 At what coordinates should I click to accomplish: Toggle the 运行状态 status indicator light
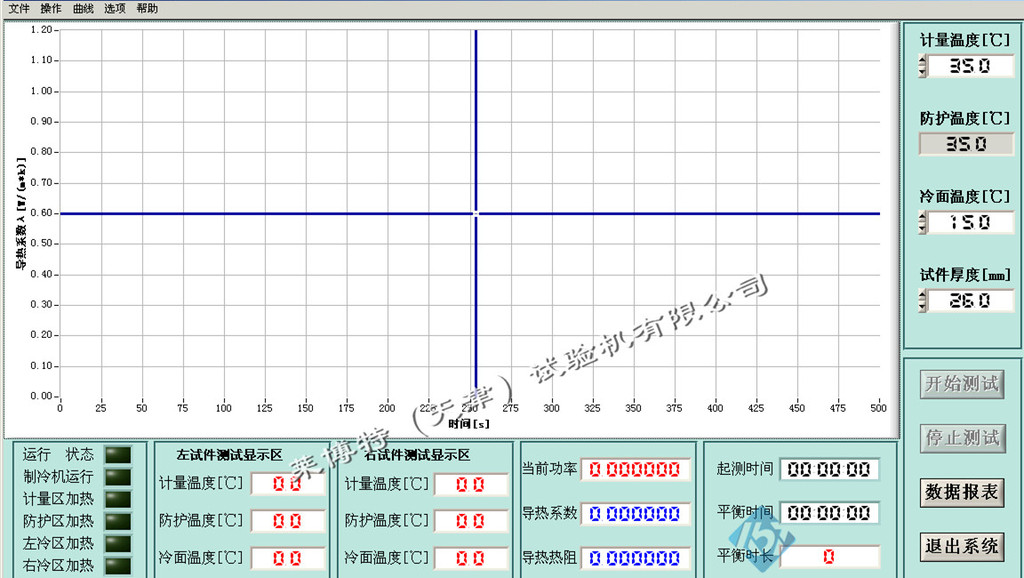pyautogui.click(x=118, y=453)
